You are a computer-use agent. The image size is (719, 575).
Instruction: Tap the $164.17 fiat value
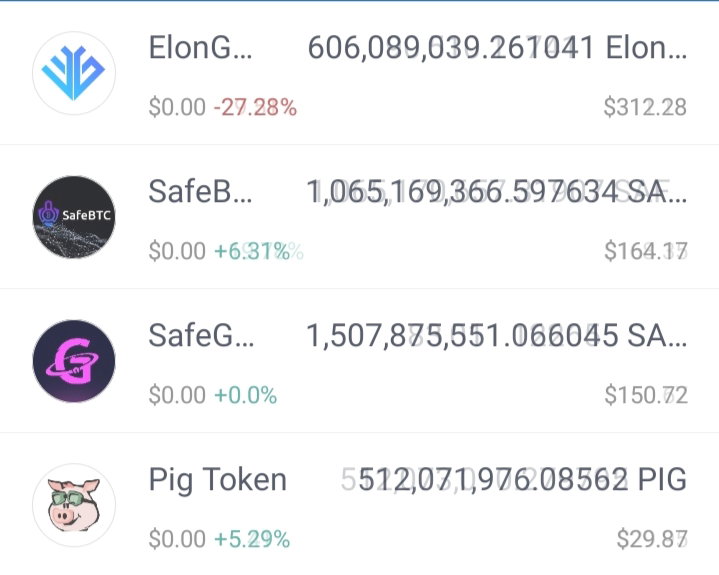coord(646,251)
